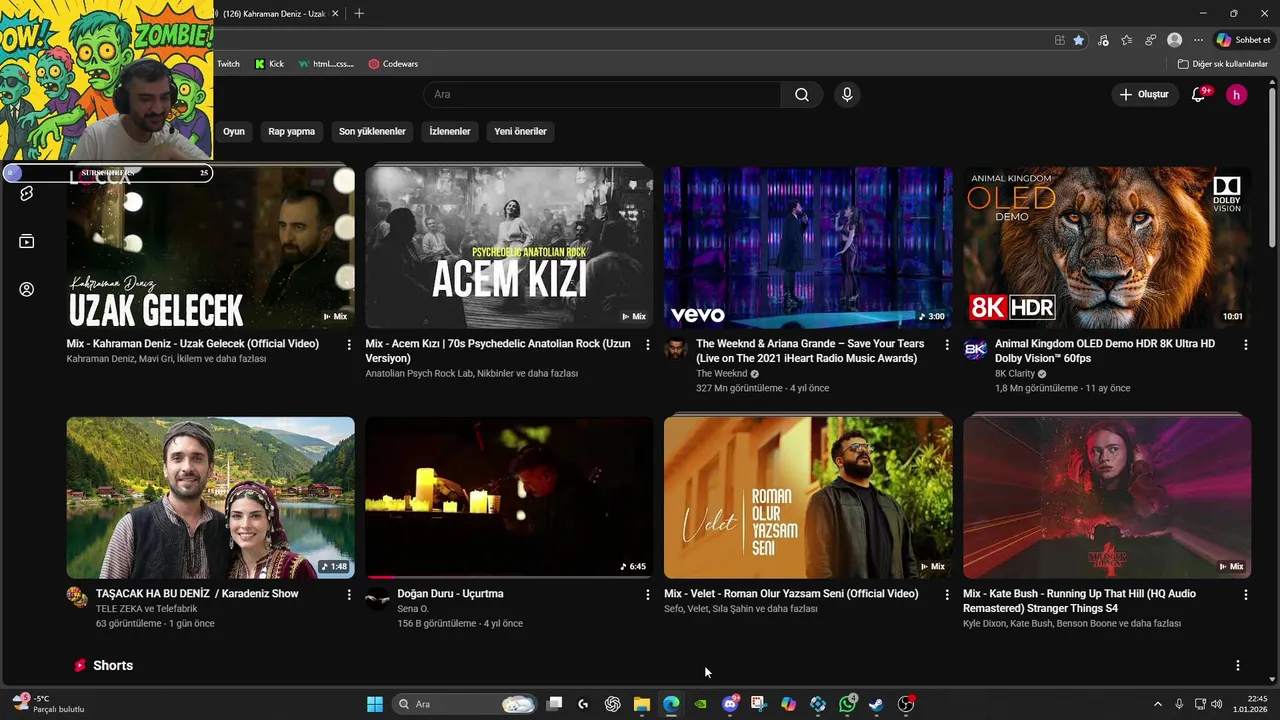Screen dimensions: 1280x720
Task: Play the Velet Roman Olur Yazsam Seni thumbnail
Action: pyautogui.click(x=808, y=497)
